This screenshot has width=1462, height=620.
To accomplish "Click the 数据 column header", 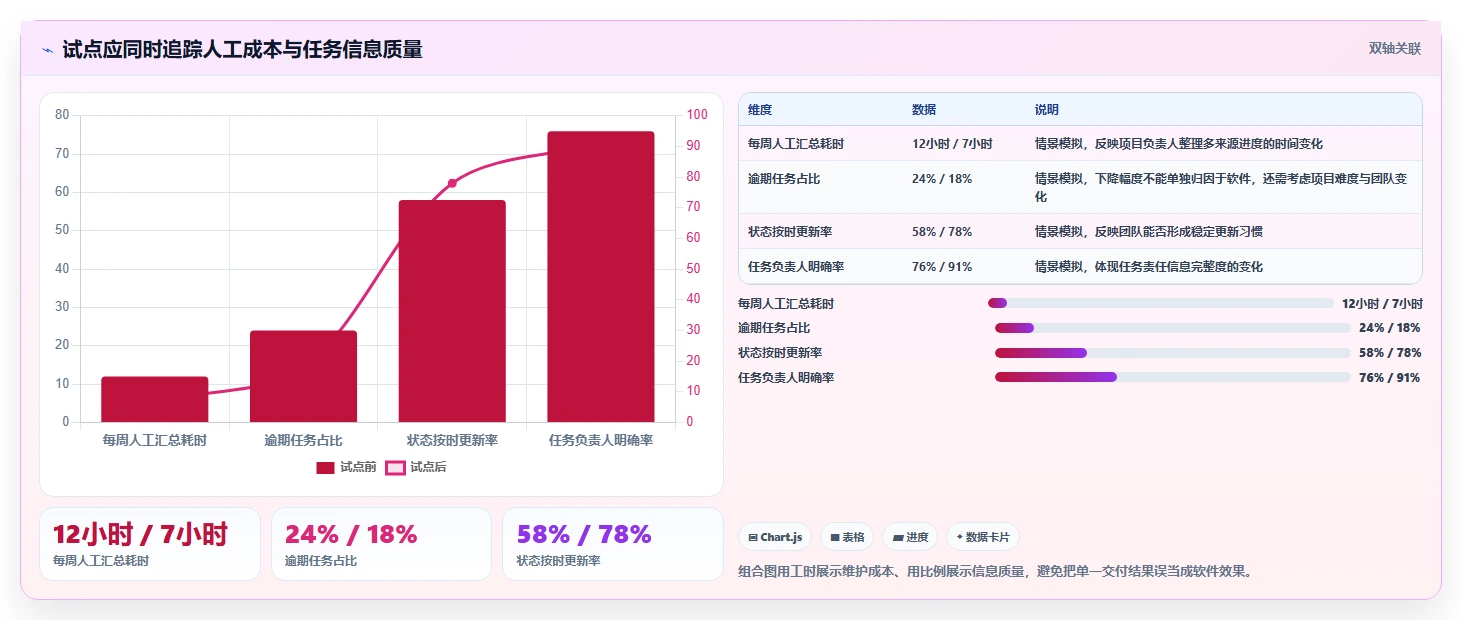I will [924, 110].
